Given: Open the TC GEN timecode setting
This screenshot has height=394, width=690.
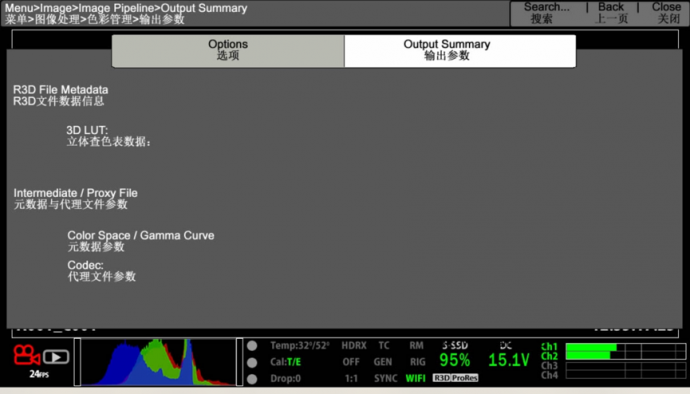Looking at the screenshot, I should click(x=383, y=354).
